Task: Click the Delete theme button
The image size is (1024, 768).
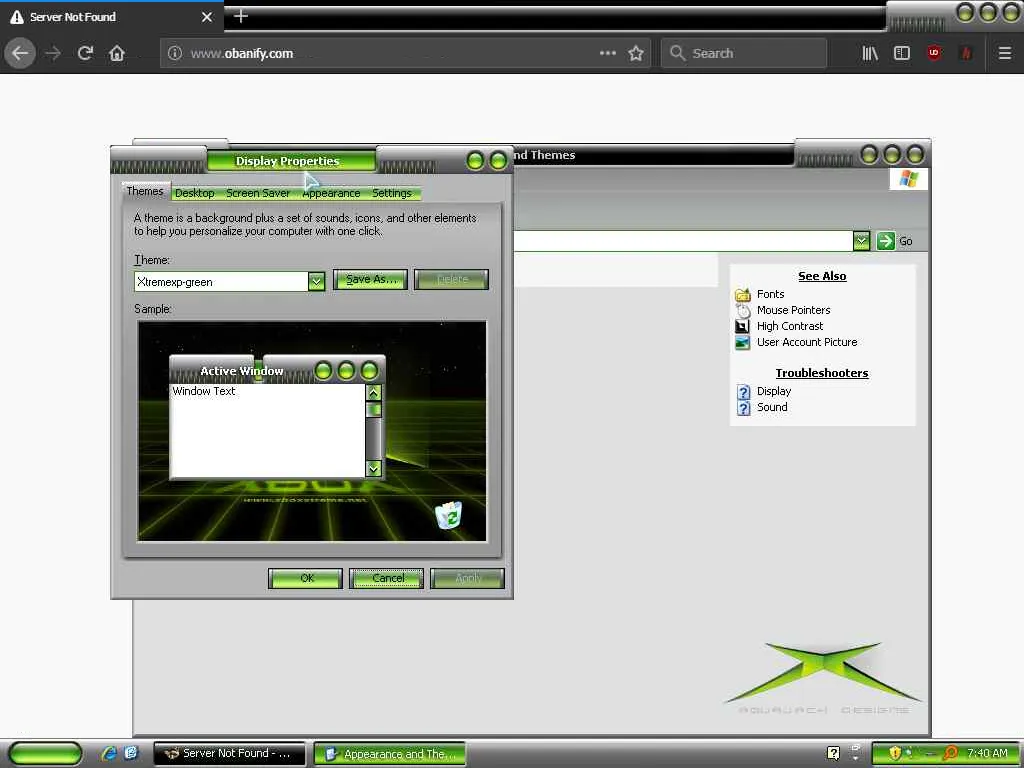Action: tap(451, 280)
